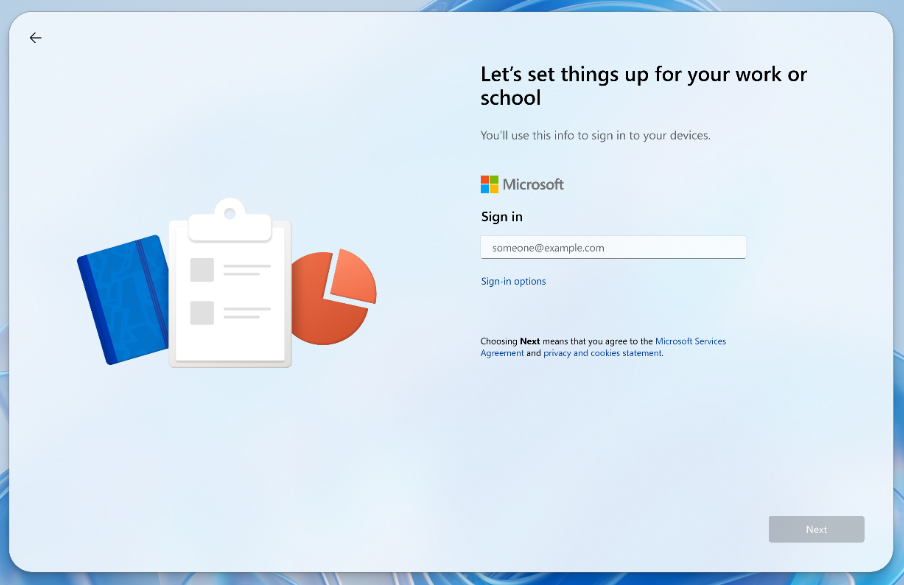This screenshot has height=585, width=904.
Task: Click the blue notebook illustration
Action: (x=120, y=300)
